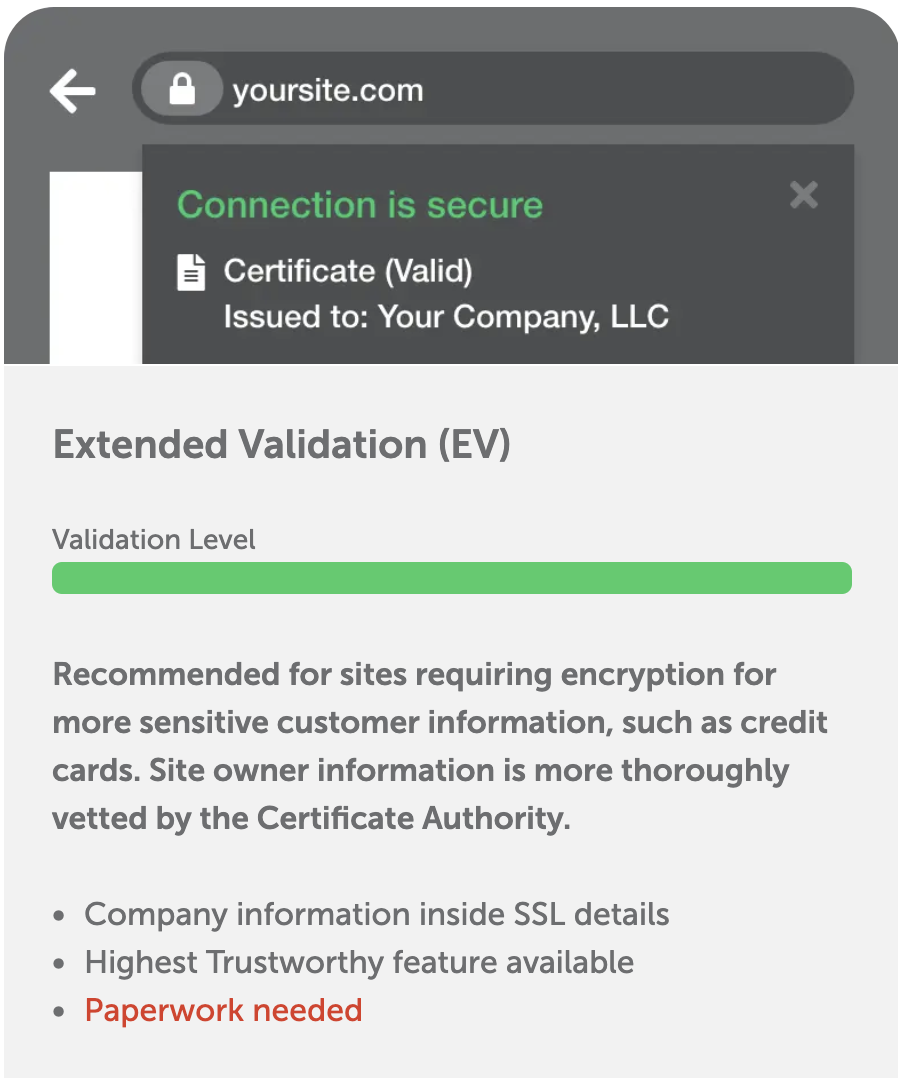Click the red "Paperwork needed" text
Screen dimensions: 898x1078
point(223,1010)
